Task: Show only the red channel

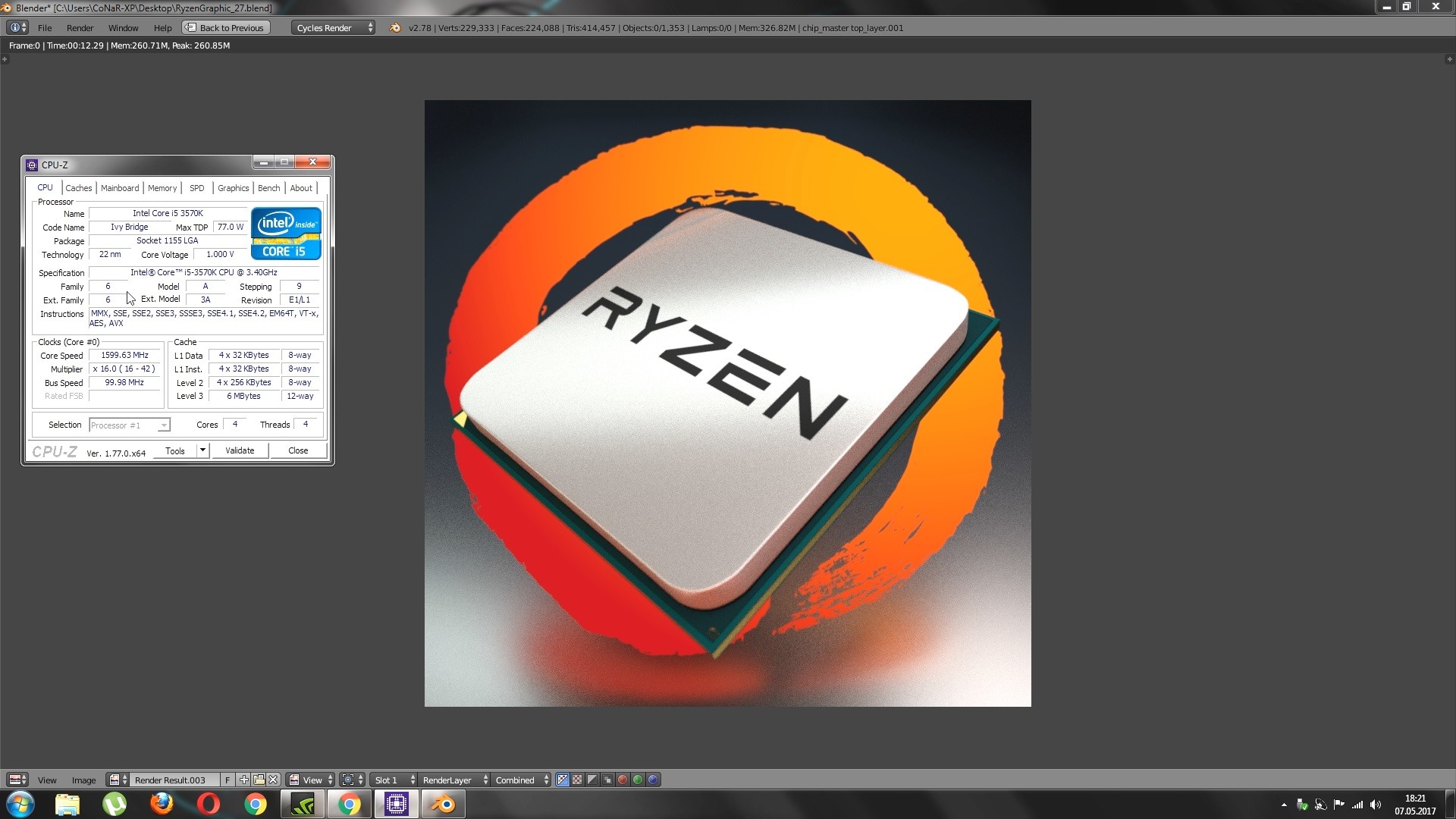Action: (x=623, y=780)
